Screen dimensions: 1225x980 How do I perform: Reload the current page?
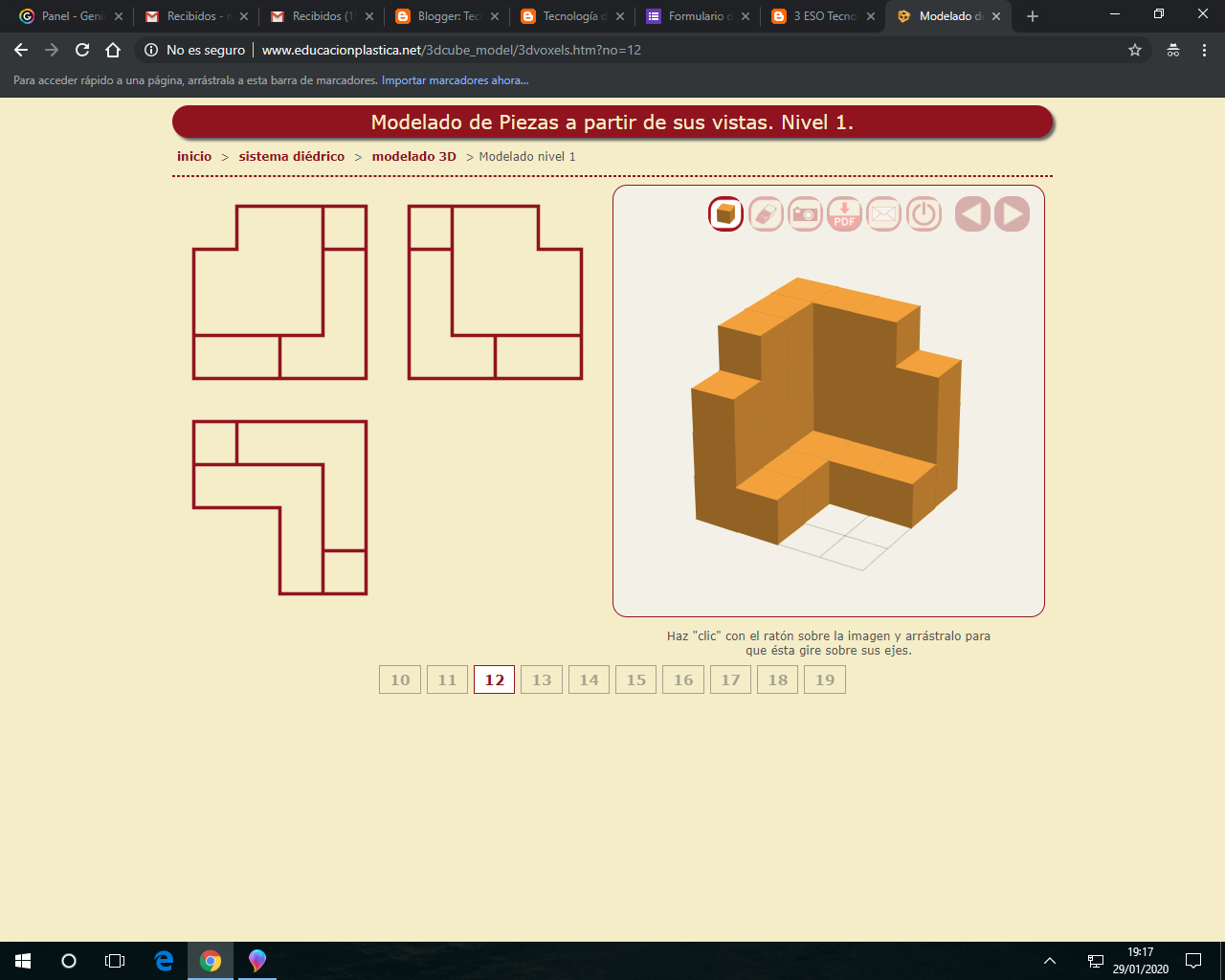82,50
